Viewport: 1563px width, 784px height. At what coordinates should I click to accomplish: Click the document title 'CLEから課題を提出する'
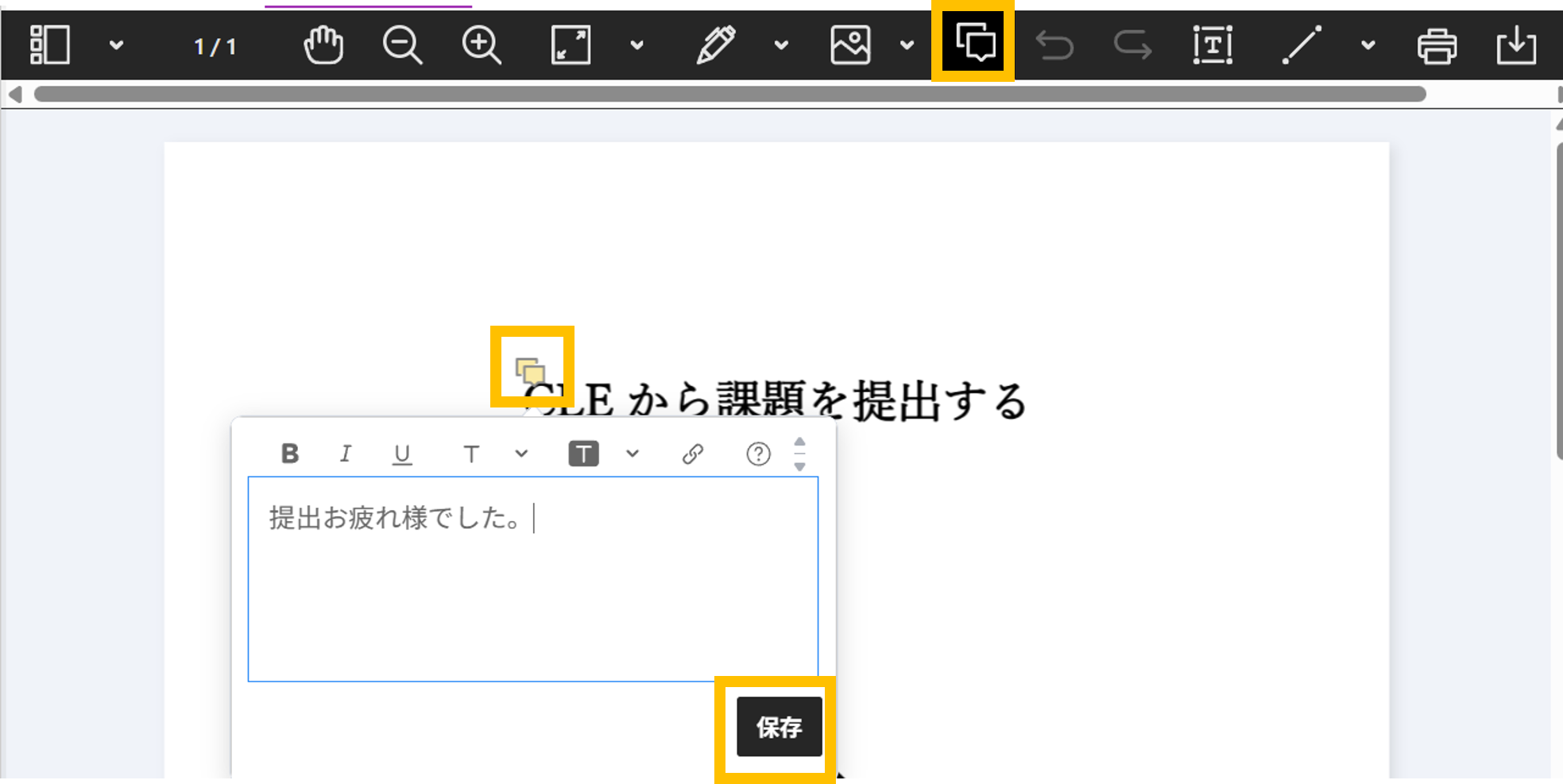click(x=776, y=400)
